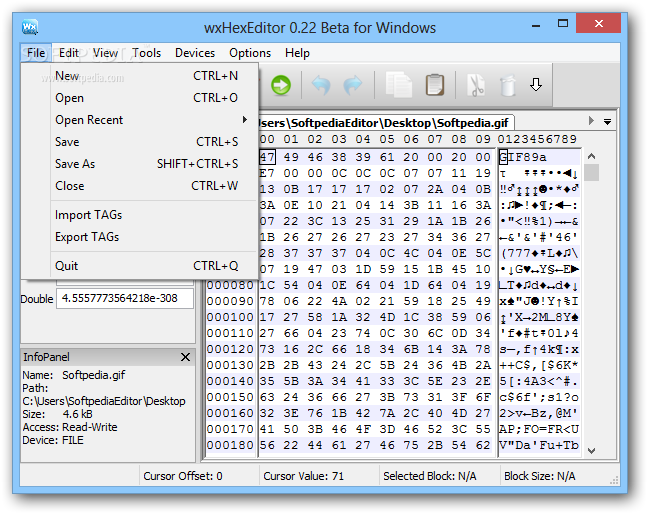Click the down arrow insert toolbar icon
This screenshot has width=648, height=514.
(536, 85)
